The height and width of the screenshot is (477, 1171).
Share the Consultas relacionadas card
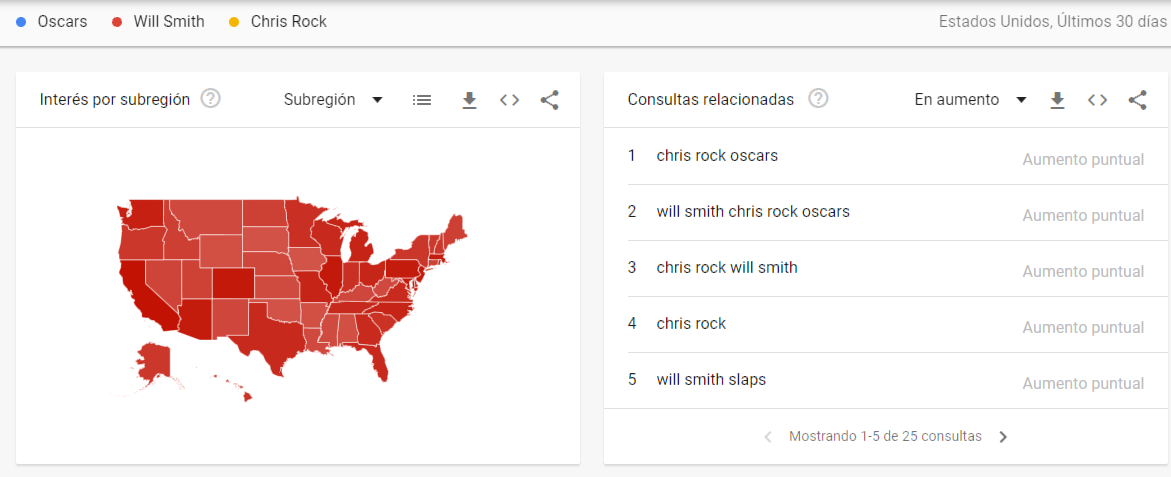click(1137, 100)
